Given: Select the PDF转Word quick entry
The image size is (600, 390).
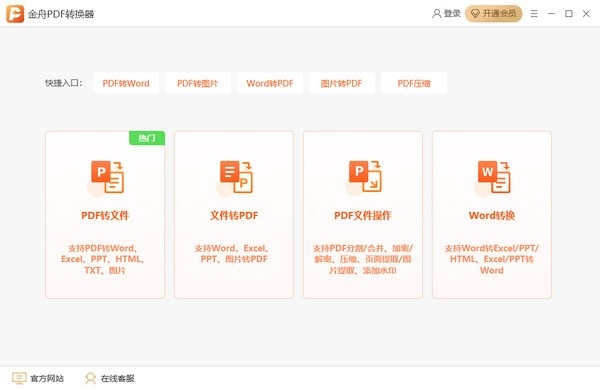Looking at the screenshot, I should click(x=126, y=83).
